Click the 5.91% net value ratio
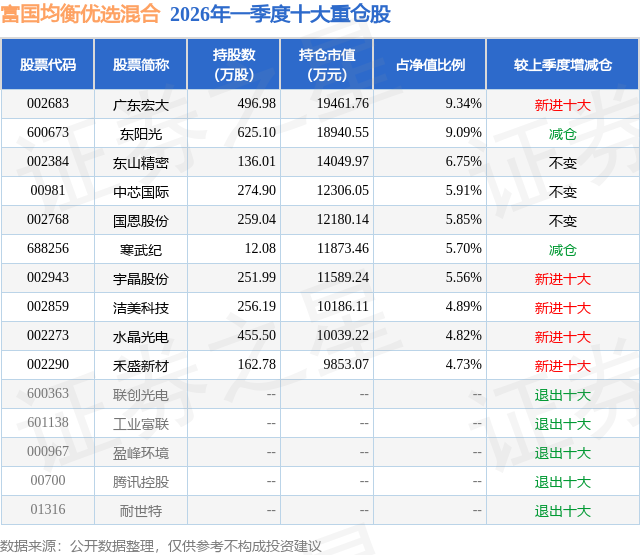 (463, 191)
